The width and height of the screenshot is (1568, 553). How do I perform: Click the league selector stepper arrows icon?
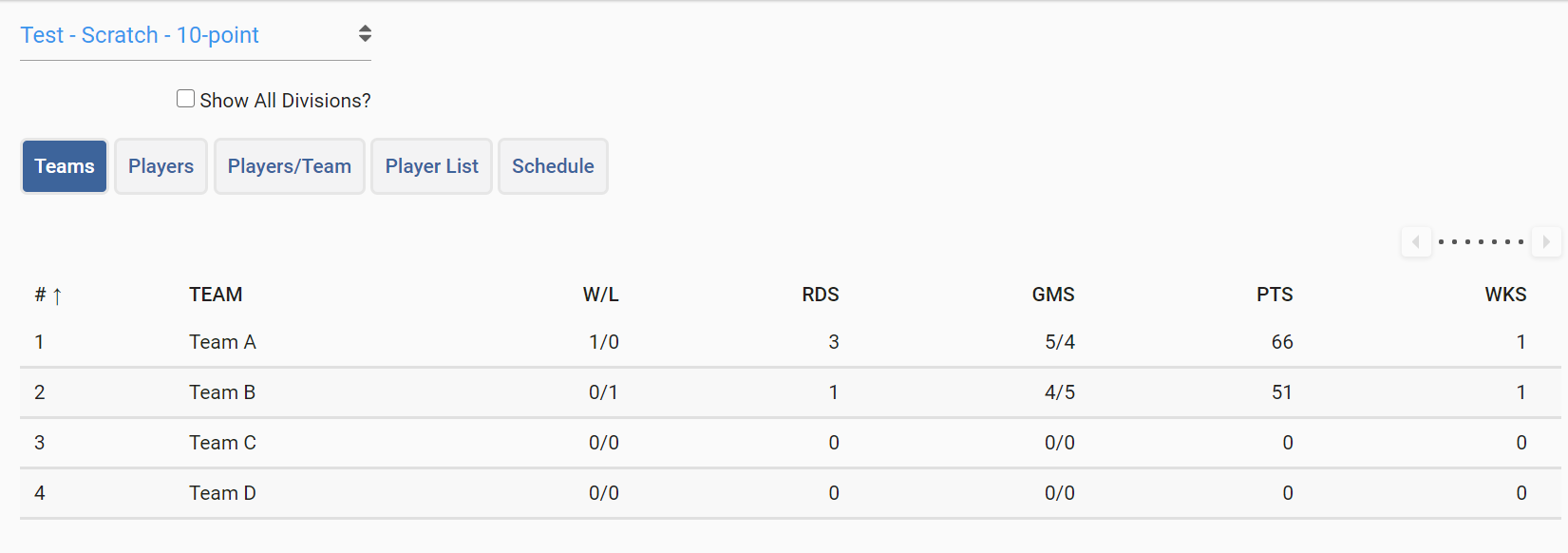coord(365,31)
